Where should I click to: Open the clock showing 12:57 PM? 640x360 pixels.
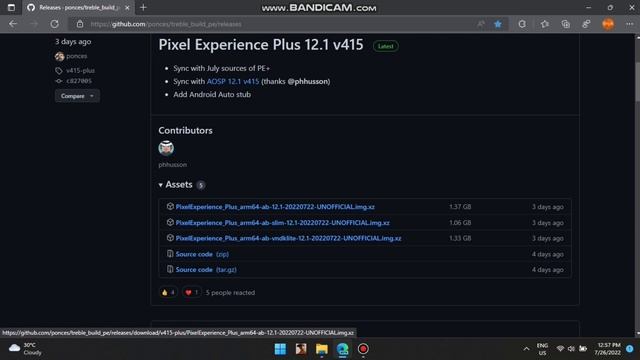[x=607, y=349]
